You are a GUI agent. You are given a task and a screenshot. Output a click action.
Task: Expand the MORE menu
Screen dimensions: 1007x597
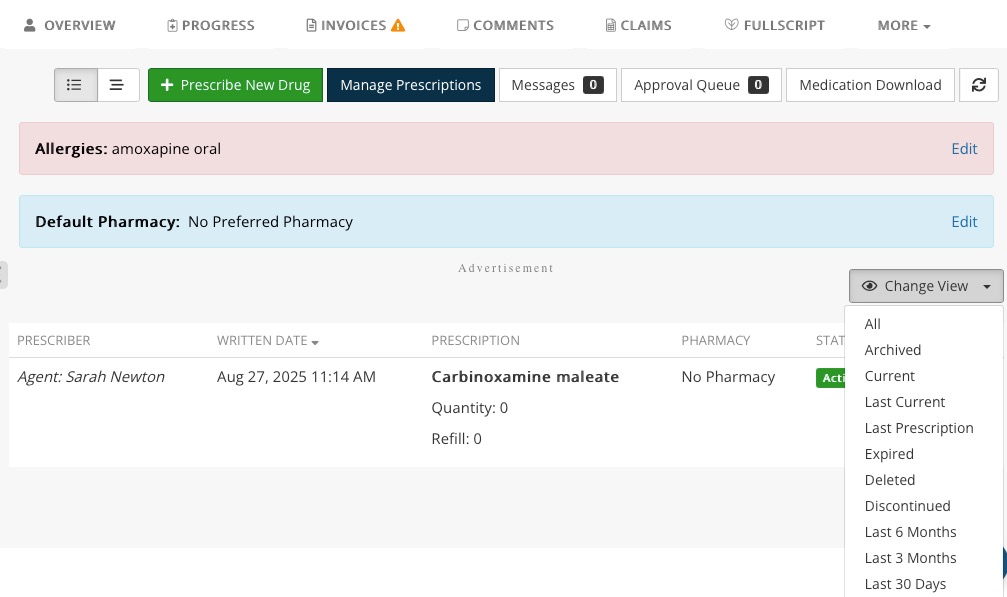click(x=904, y=26)
